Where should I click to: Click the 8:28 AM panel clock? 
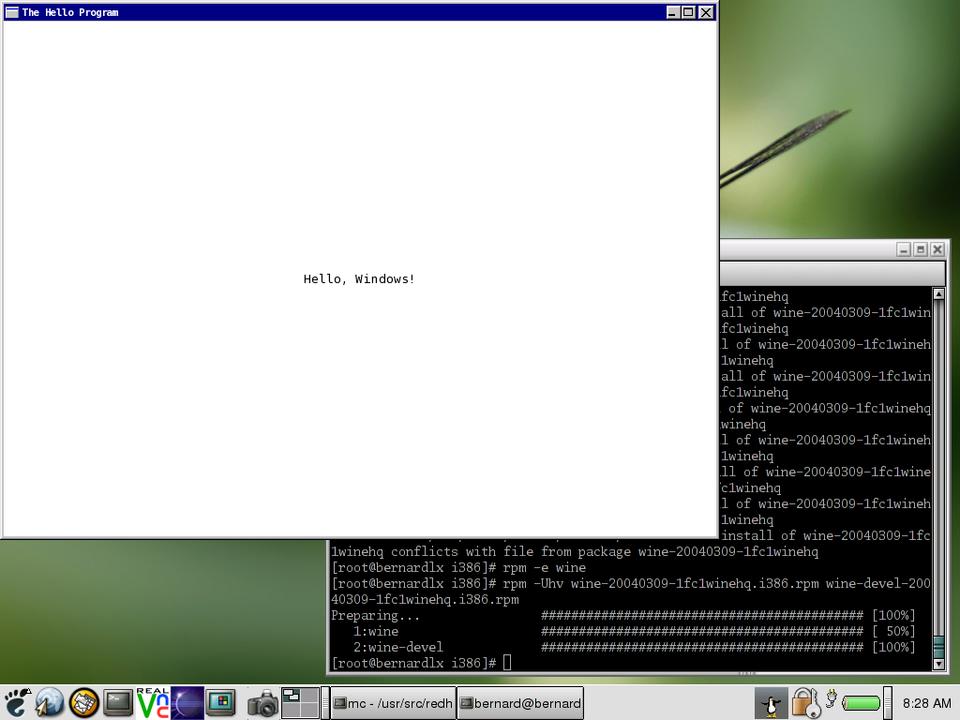pos(926,703)
